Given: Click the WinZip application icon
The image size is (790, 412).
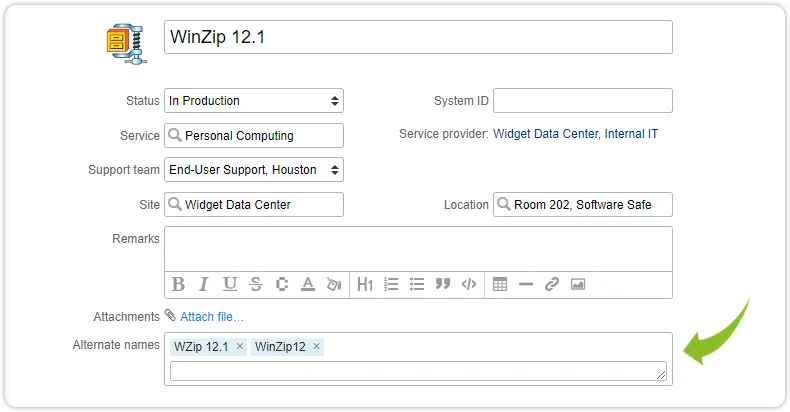Looking at the screenshot, I should click(x=126, y=43).
